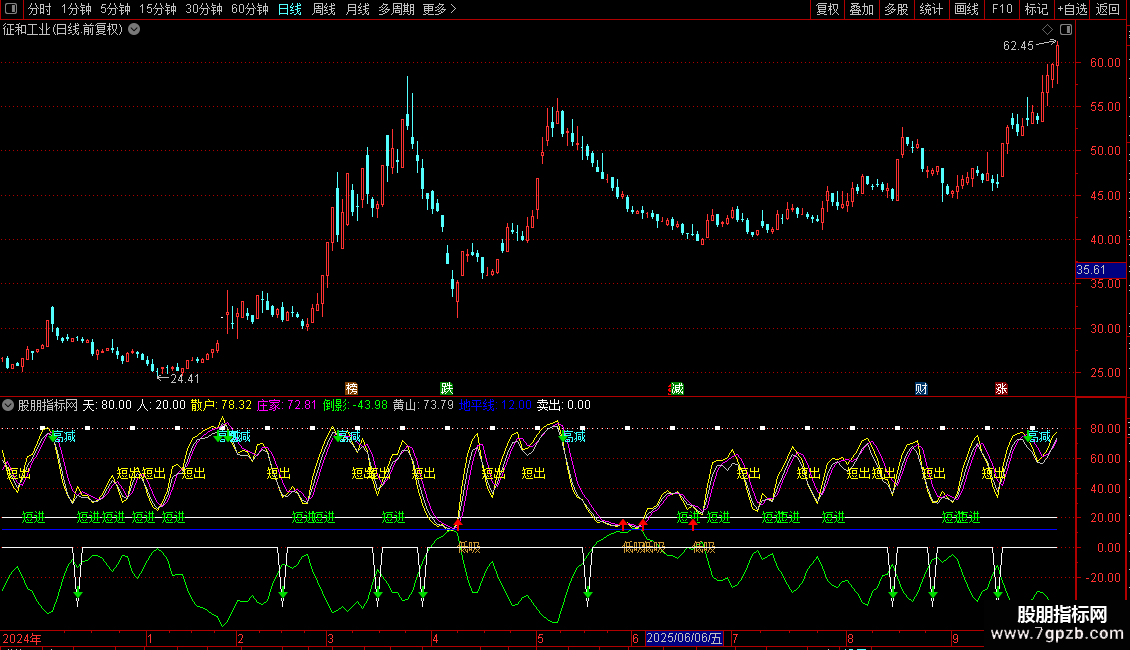
Task: Expand the 股朋指标网 indicator dropdown arrow
Action: coord(9,405)
